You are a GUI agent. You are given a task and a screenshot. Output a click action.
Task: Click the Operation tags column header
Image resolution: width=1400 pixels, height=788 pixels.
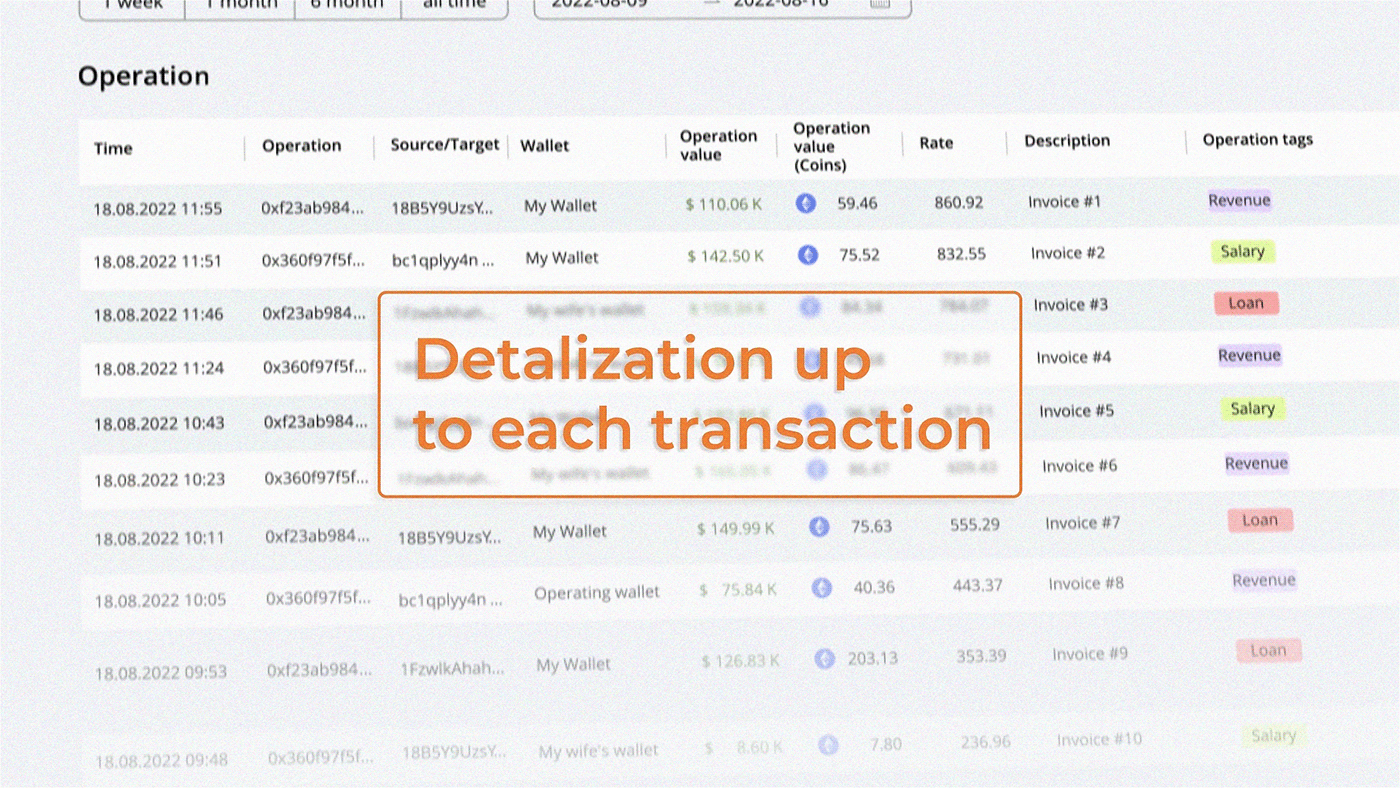point(1257,140)
